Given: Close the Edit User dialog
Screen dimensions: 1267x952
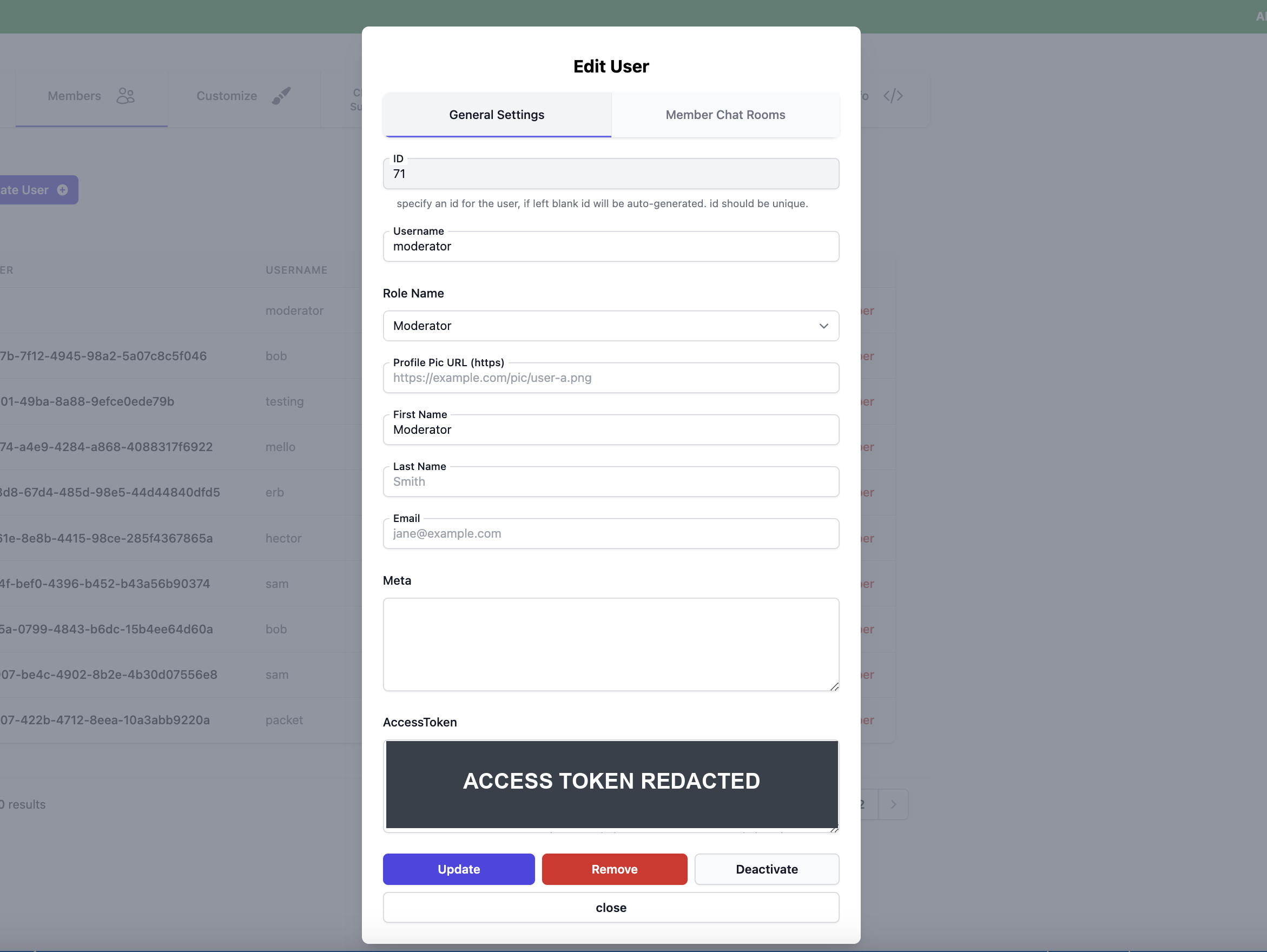Looking at the screenshot, I should pyautogui.click(x=611, y=907).
